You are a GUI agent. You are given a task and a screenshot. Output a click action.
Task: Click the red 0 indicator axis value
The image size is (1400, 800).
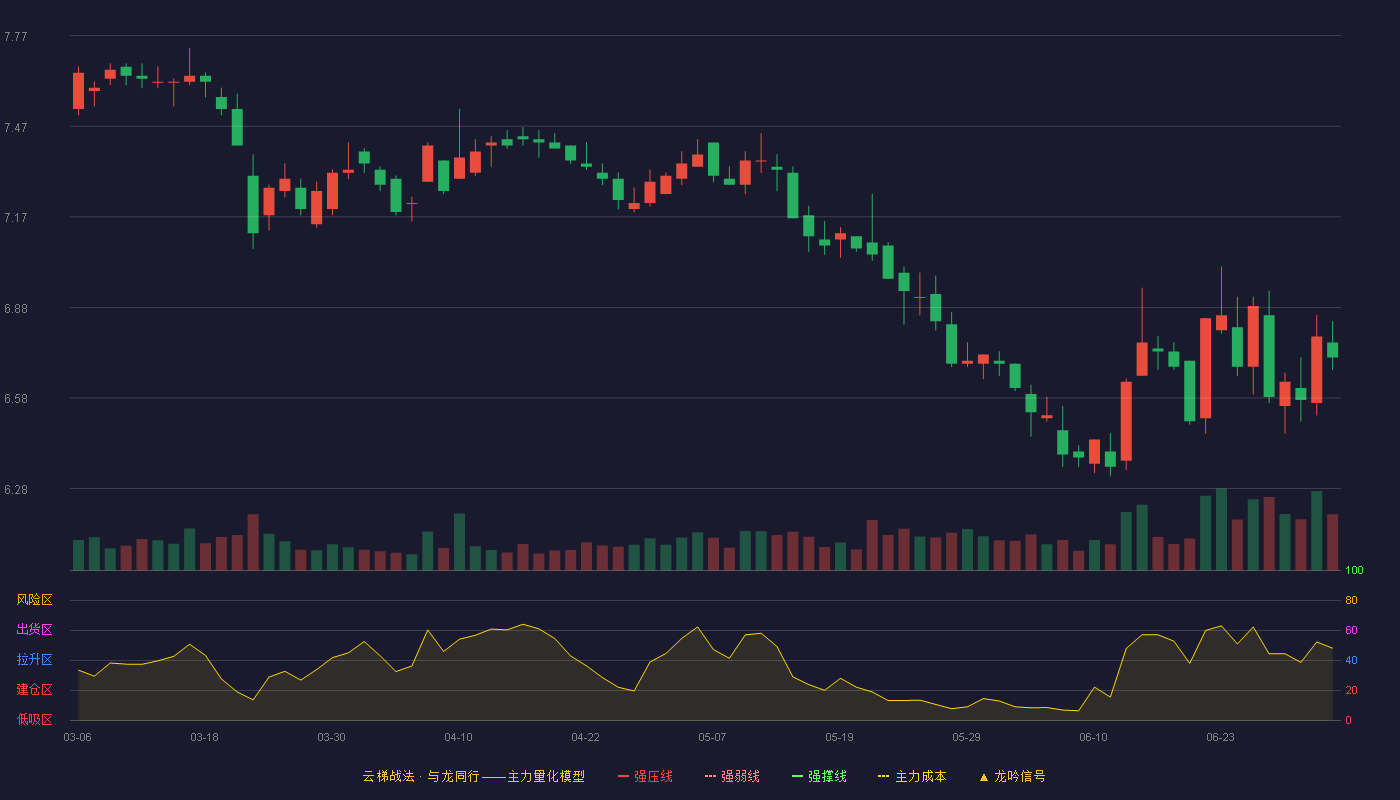coord(1348,720)
